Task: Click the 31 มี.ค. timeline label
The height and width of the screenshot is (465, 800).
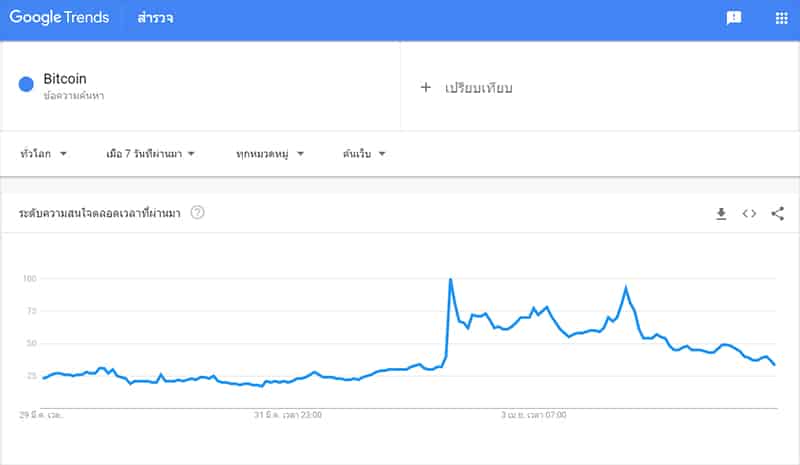Action: [x=288, y=415]
